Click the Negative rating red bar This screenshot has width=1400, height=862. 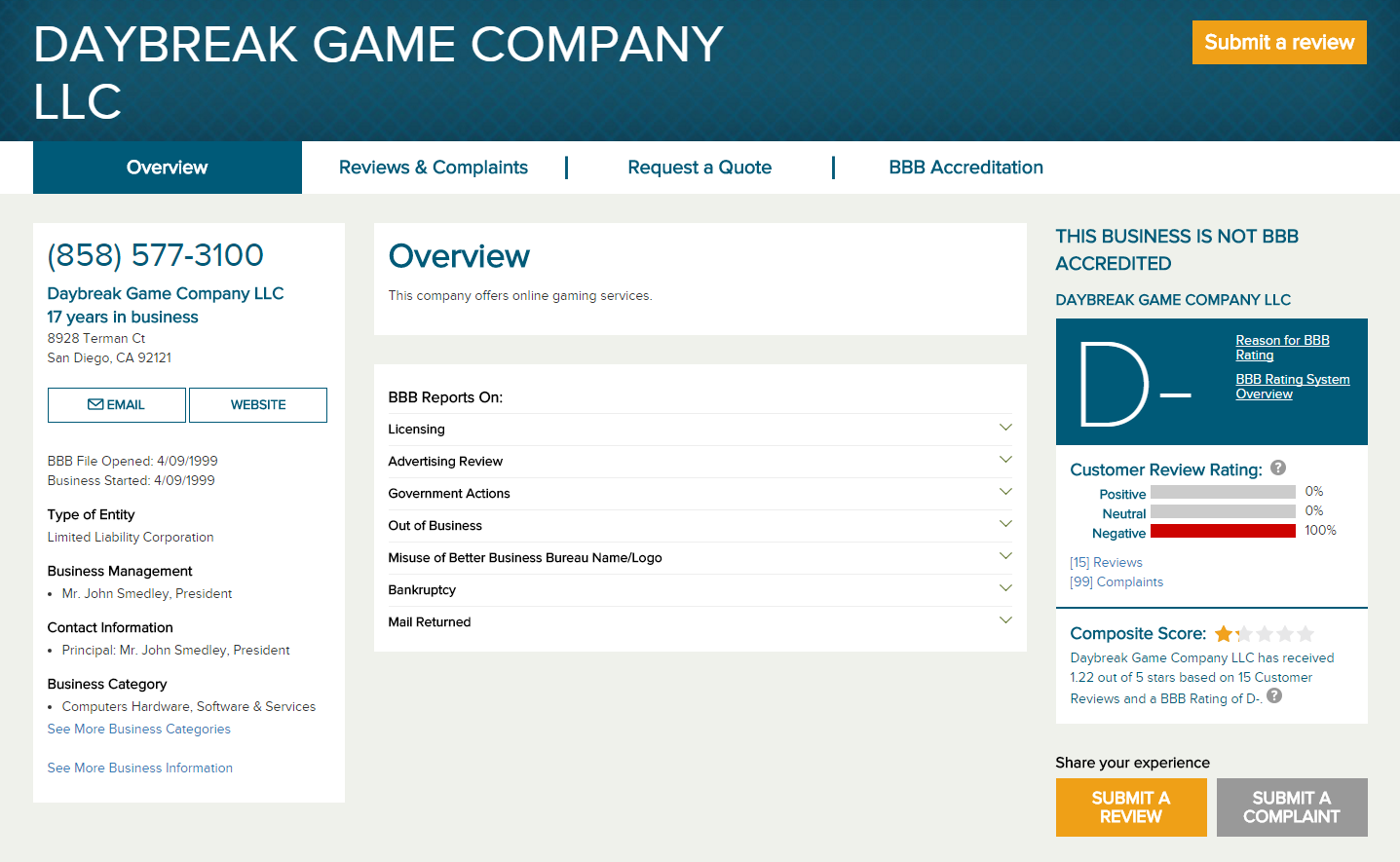(1223, 531)
